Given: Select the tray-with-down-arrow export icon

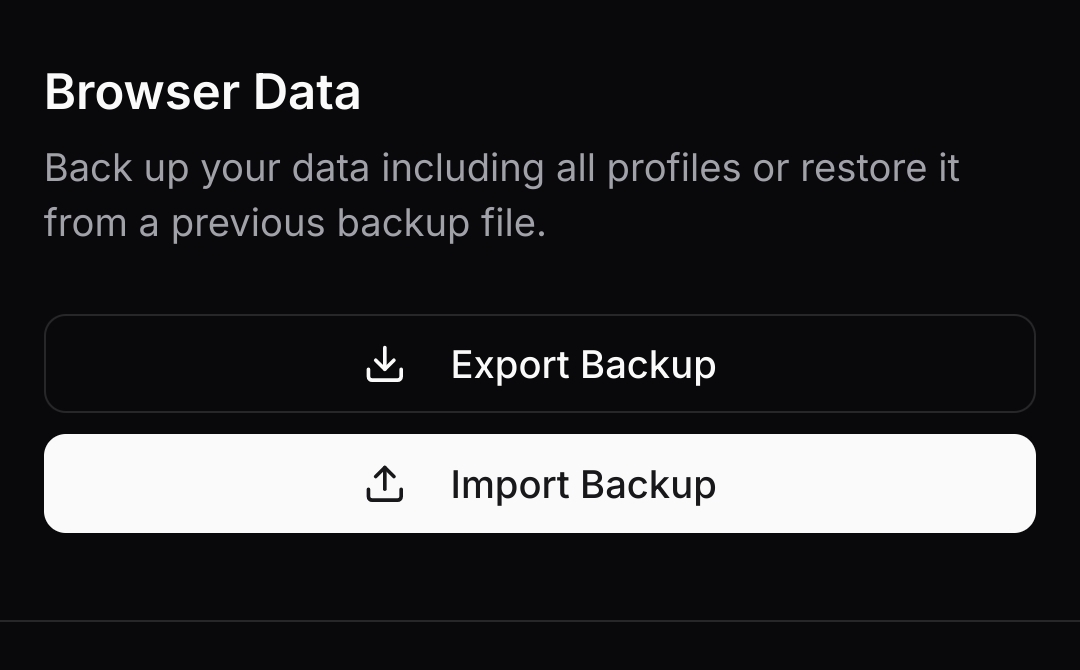Looking at the screenshot, I should [x=384, y=364].
